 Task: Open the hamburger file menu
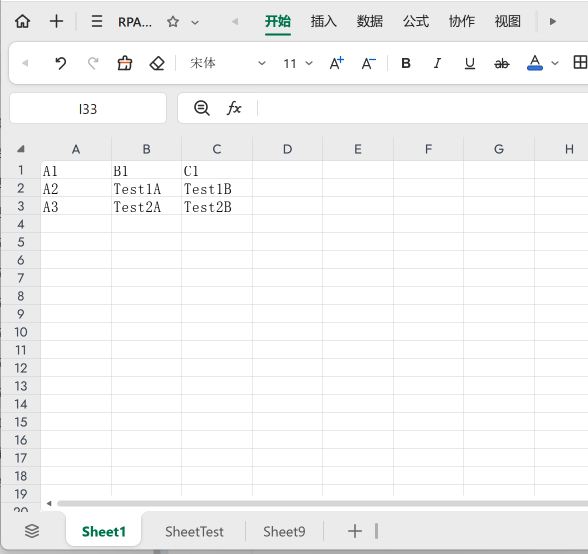97,21
